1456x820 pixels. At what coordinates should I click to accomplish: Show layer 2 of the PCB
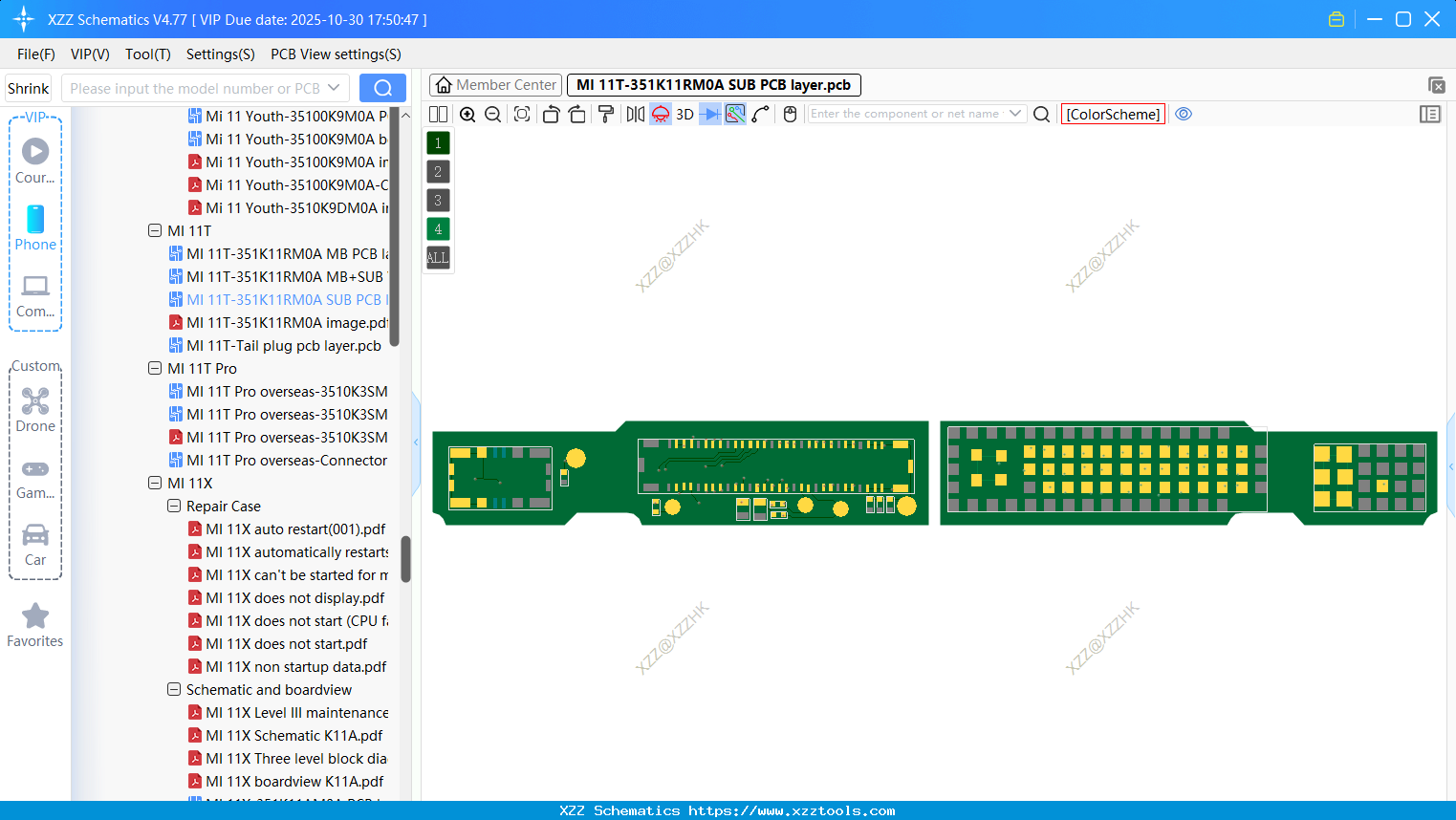(x=438, y=171)
